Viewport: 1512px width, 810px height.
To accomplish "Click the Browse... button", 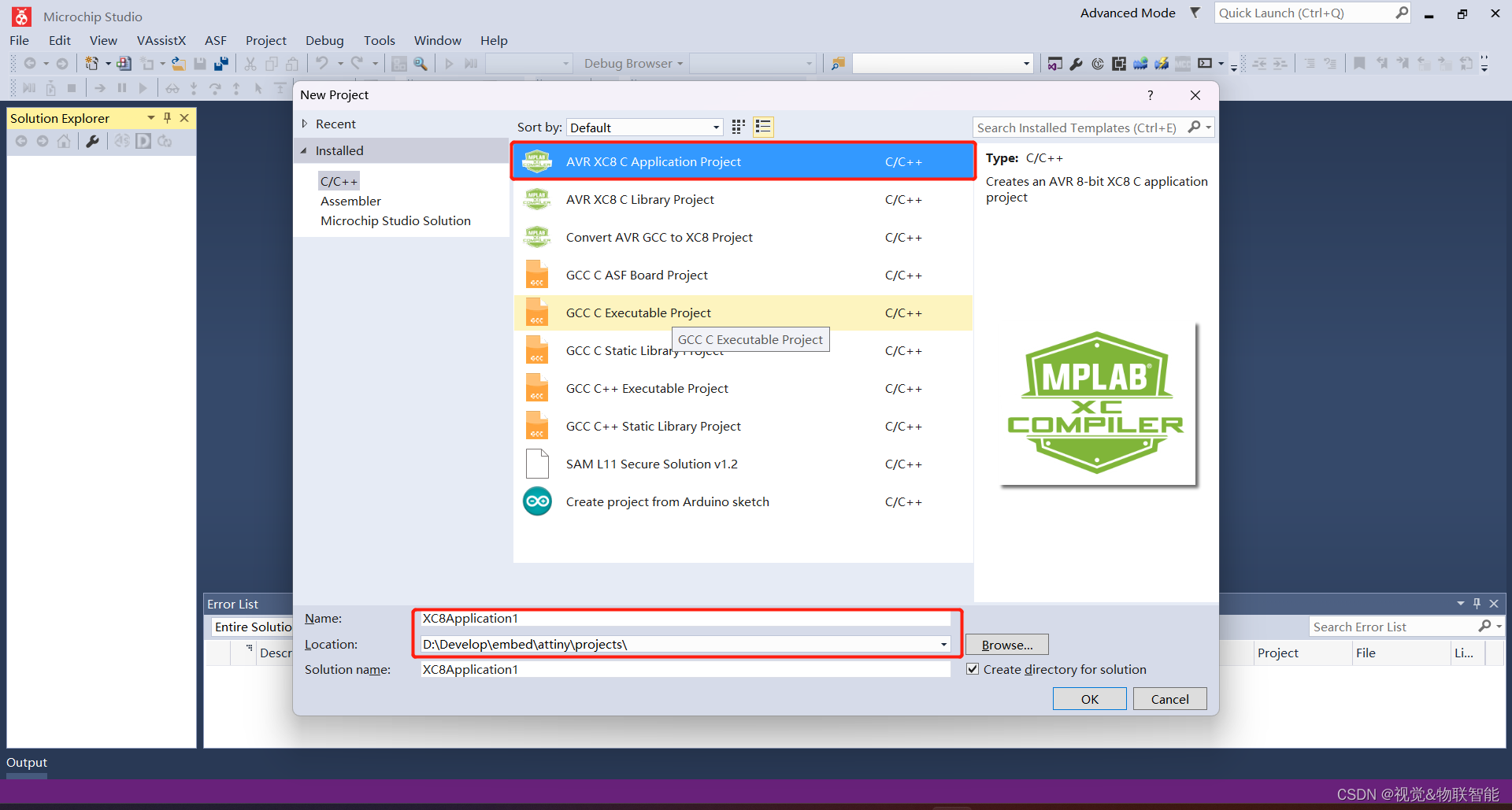I will click(1007, 645).
